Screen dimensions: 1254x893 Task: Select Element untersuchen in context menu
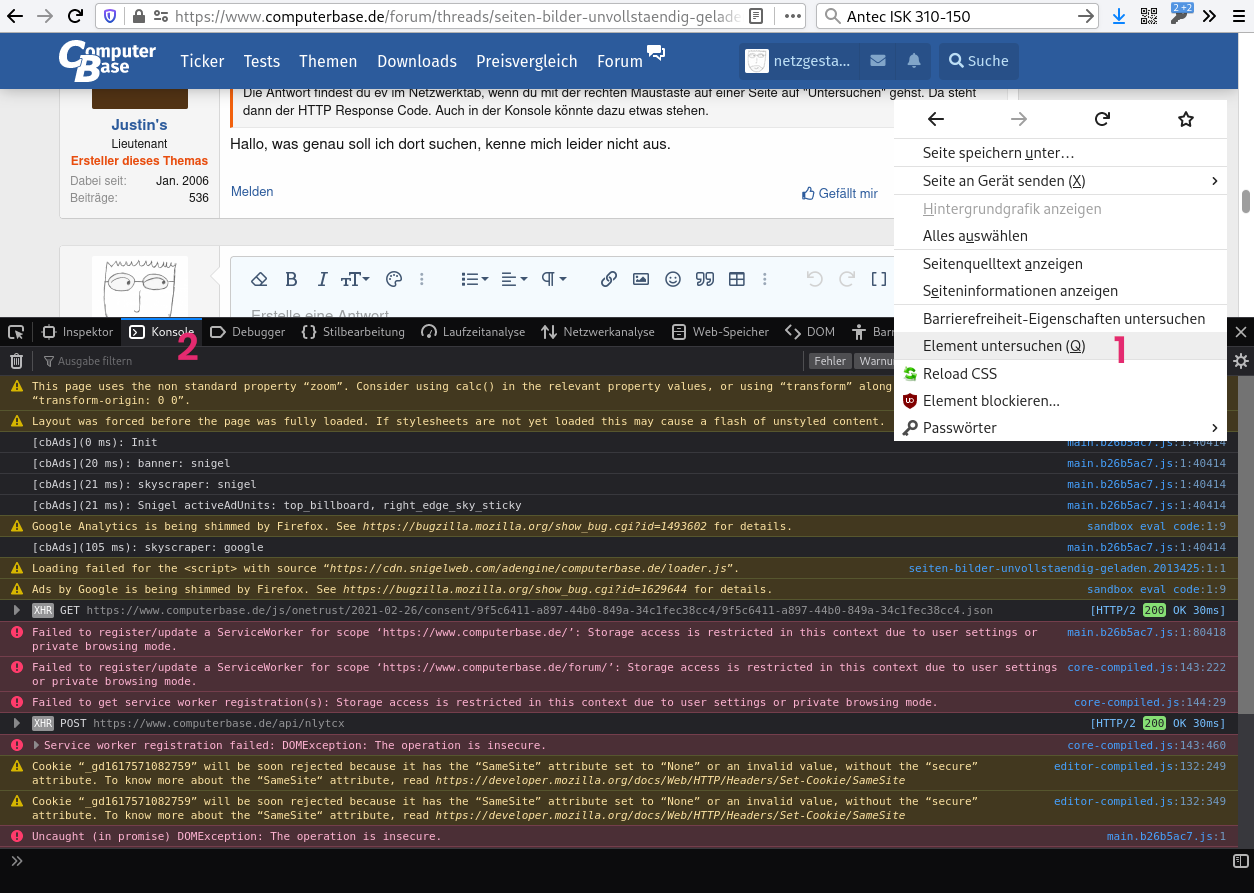click(1060, 346)
